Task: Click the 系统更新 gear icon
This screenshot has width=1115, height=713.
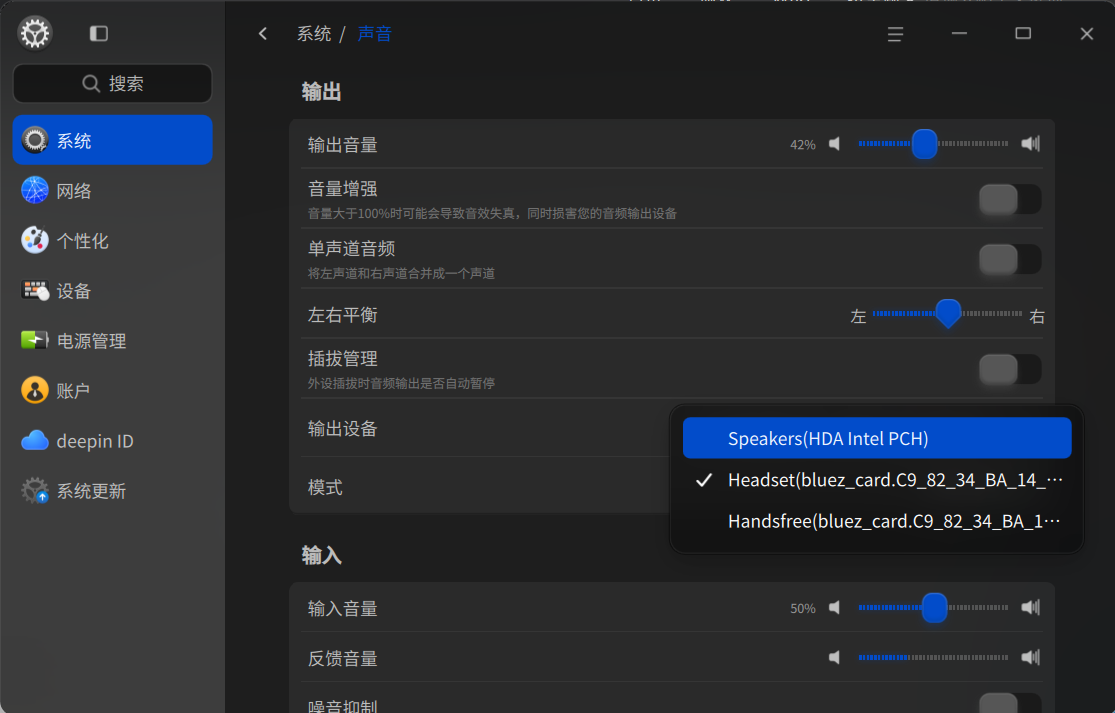Action: click(35, 490)
